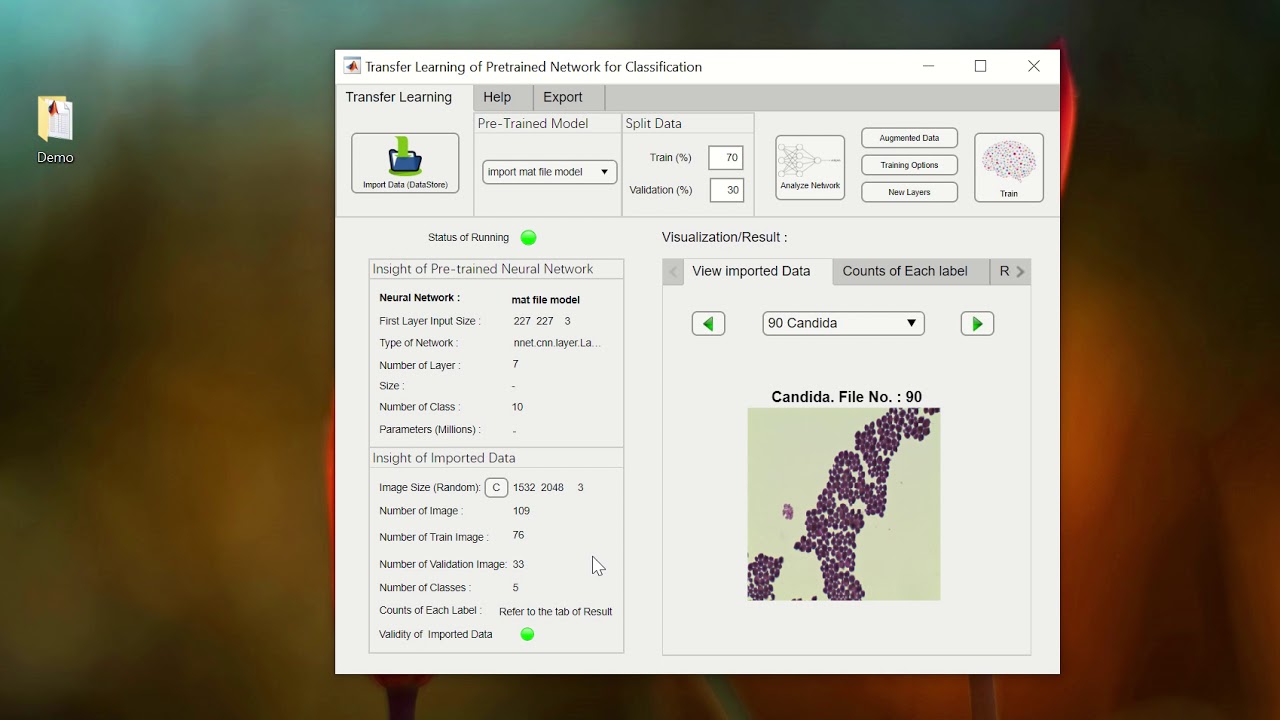Click the random image size C button
Image resolution: width=1280 pixels, height=720 pixels.
[x=496, y=488]
